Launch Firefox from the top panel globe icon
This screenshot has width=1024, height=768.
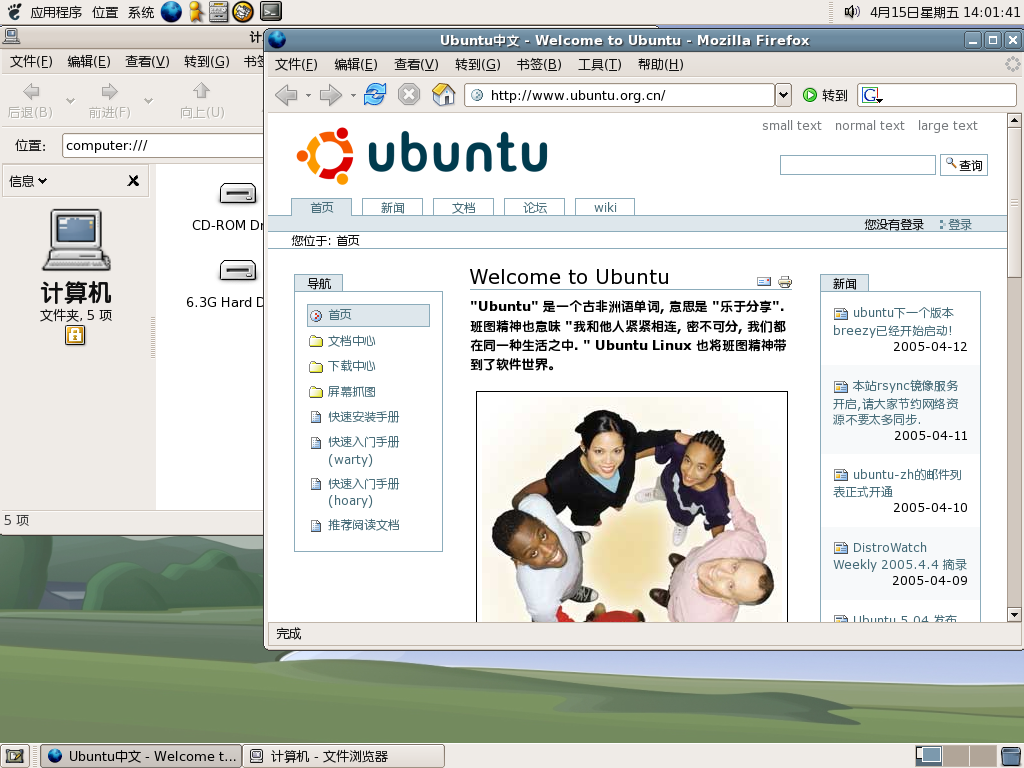pyautogui.click(x=171, y=12)
